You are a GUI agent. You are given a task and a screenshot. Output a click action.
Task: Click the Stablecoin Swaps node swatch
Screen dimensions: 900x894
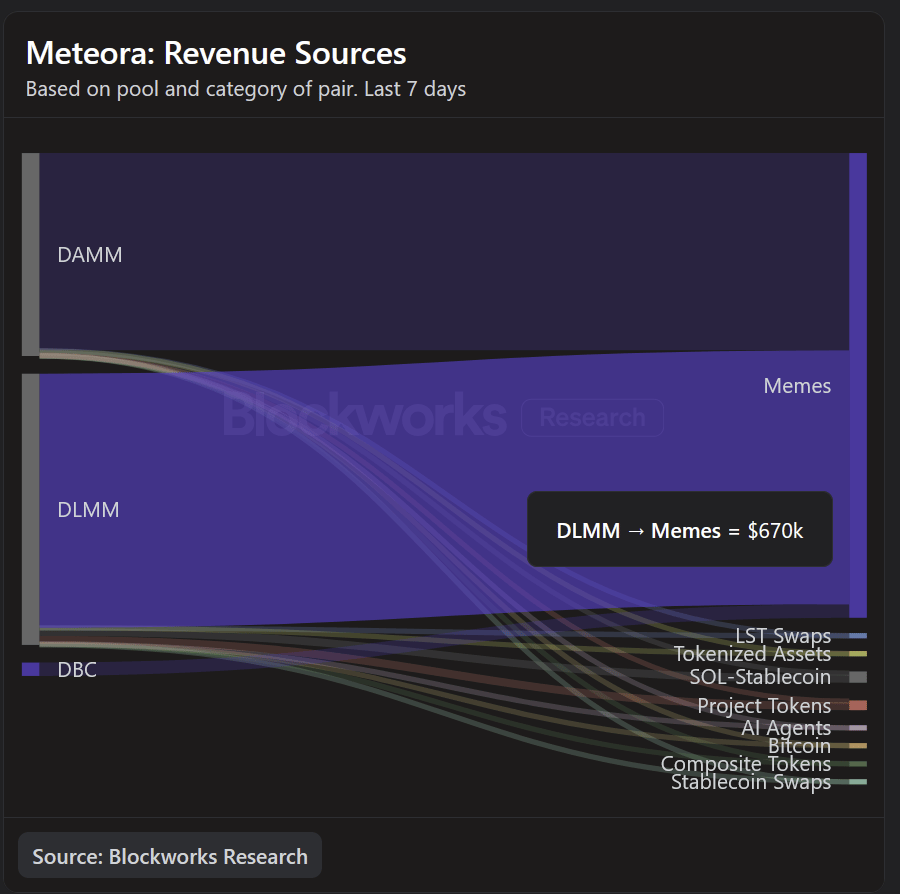tap(858, 782)
